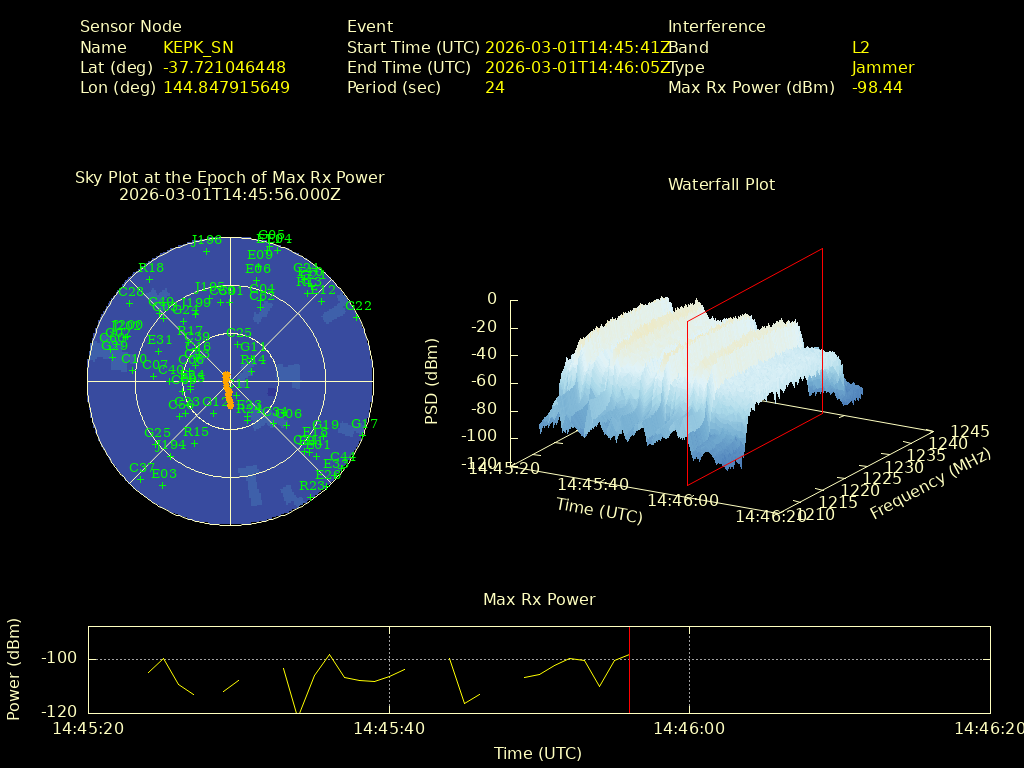Click the red frame in waterfall plot
The height and width of the screenshot is (768, 1024).
(823, 330)
